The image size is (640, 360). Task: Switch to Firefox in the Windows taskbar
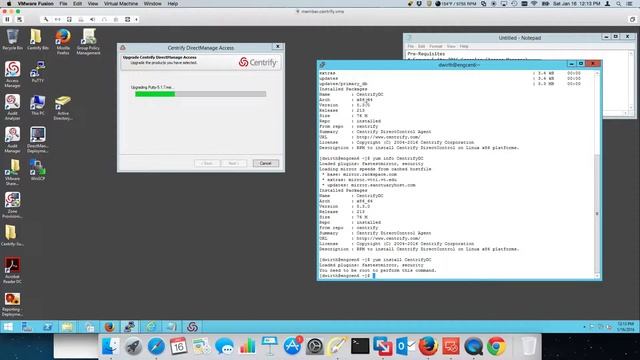click(x=109, y=327)
